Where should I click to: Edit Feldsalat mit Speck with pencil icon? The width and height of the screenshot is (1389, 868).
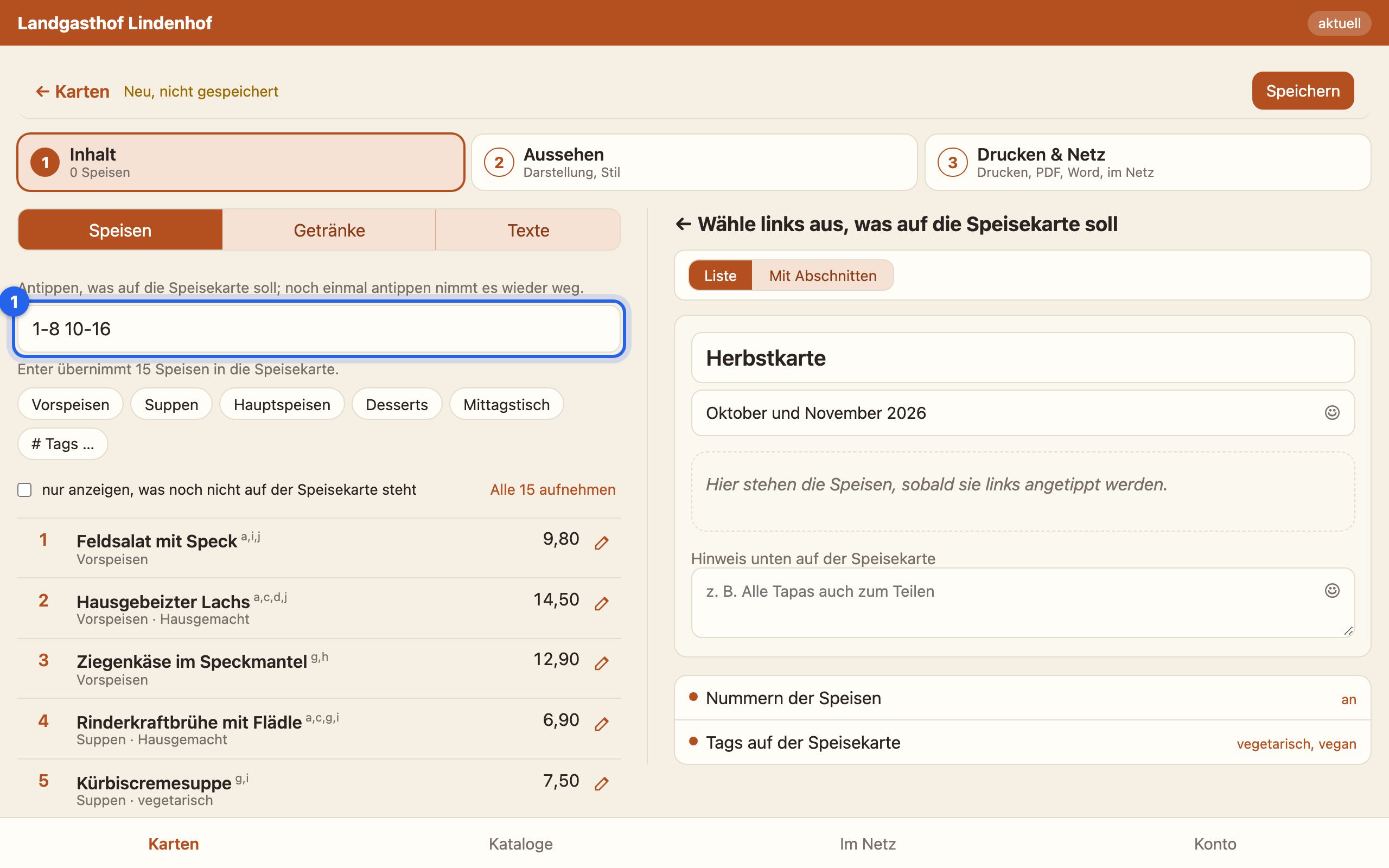point(601,542)
